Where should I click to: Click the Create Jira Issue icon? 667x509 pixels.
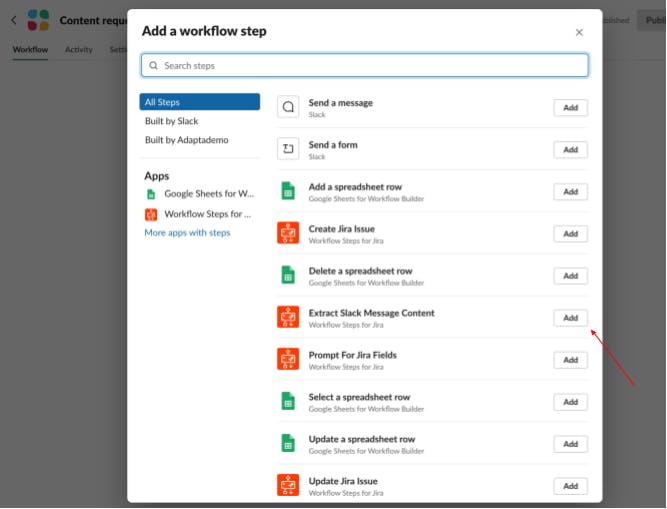pyautogui.click(x=288, y=233)
